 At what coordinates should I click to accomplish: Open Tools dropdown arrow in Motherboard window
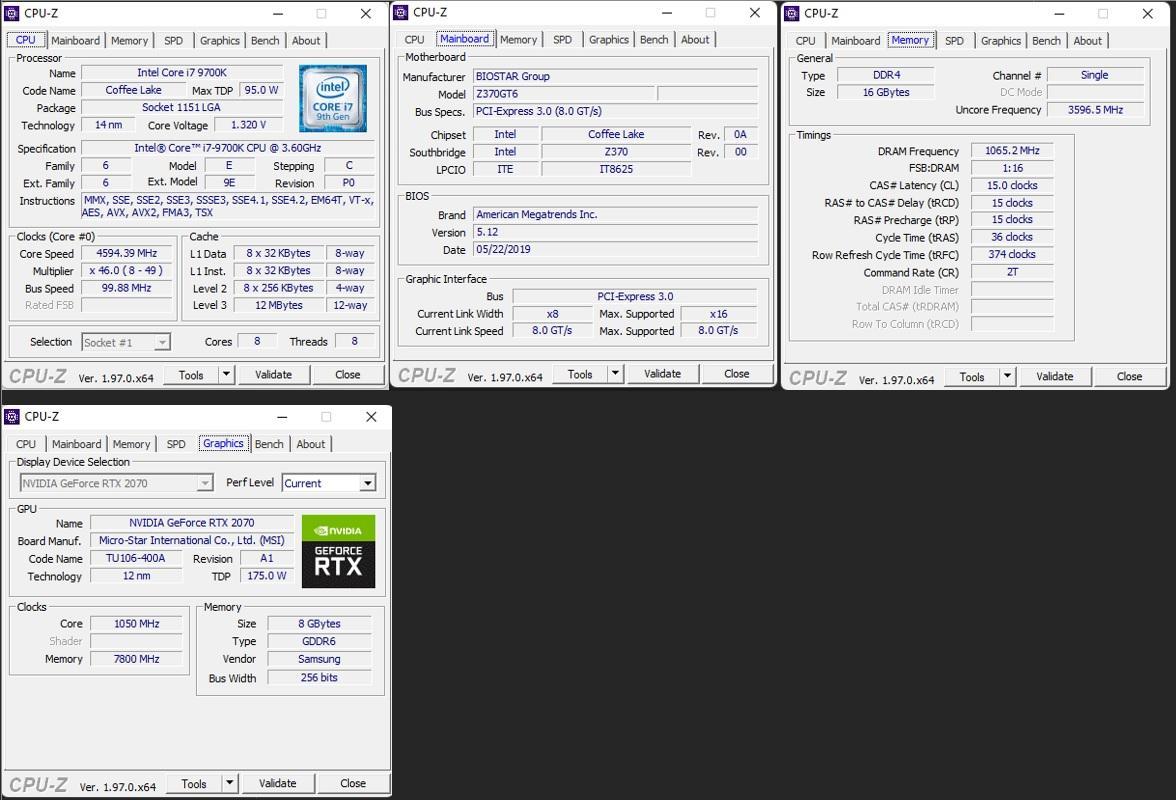click(x=615, y=373)
